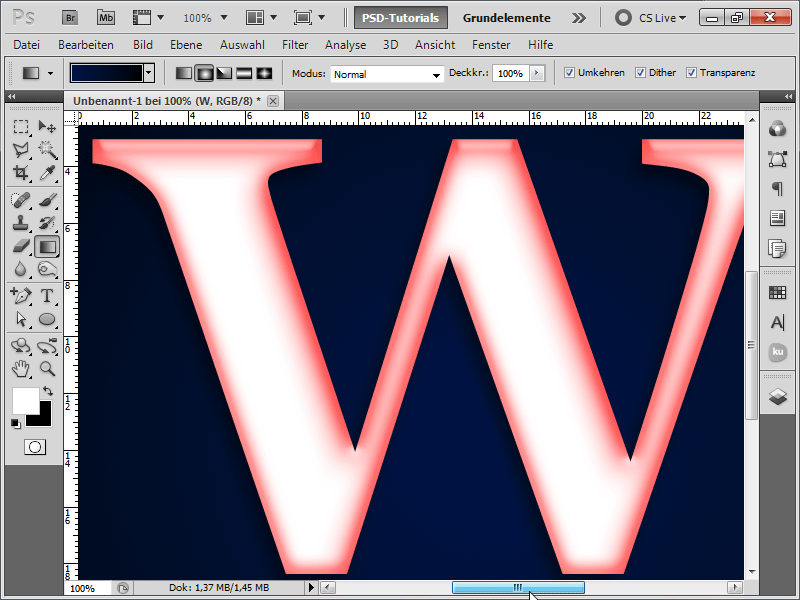
Task: Select the History Brush tool
Action: 47,223
